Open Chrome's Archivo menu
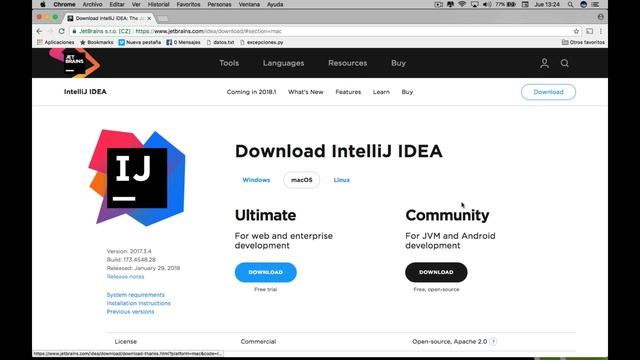Viewport: 640px width, 360px height. [92, 4]
